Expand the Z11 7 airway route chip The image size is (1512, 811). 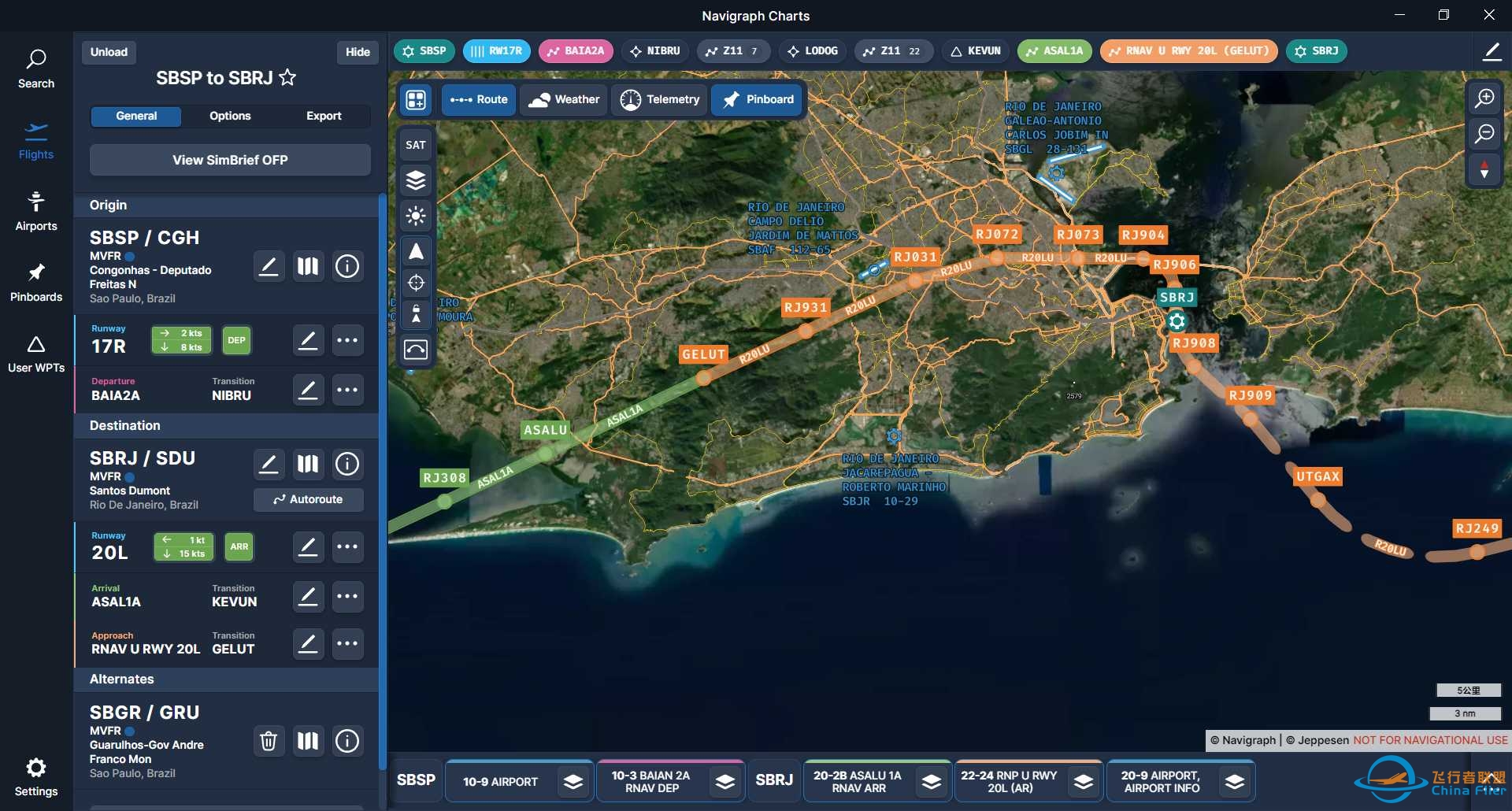click(732, 51)
